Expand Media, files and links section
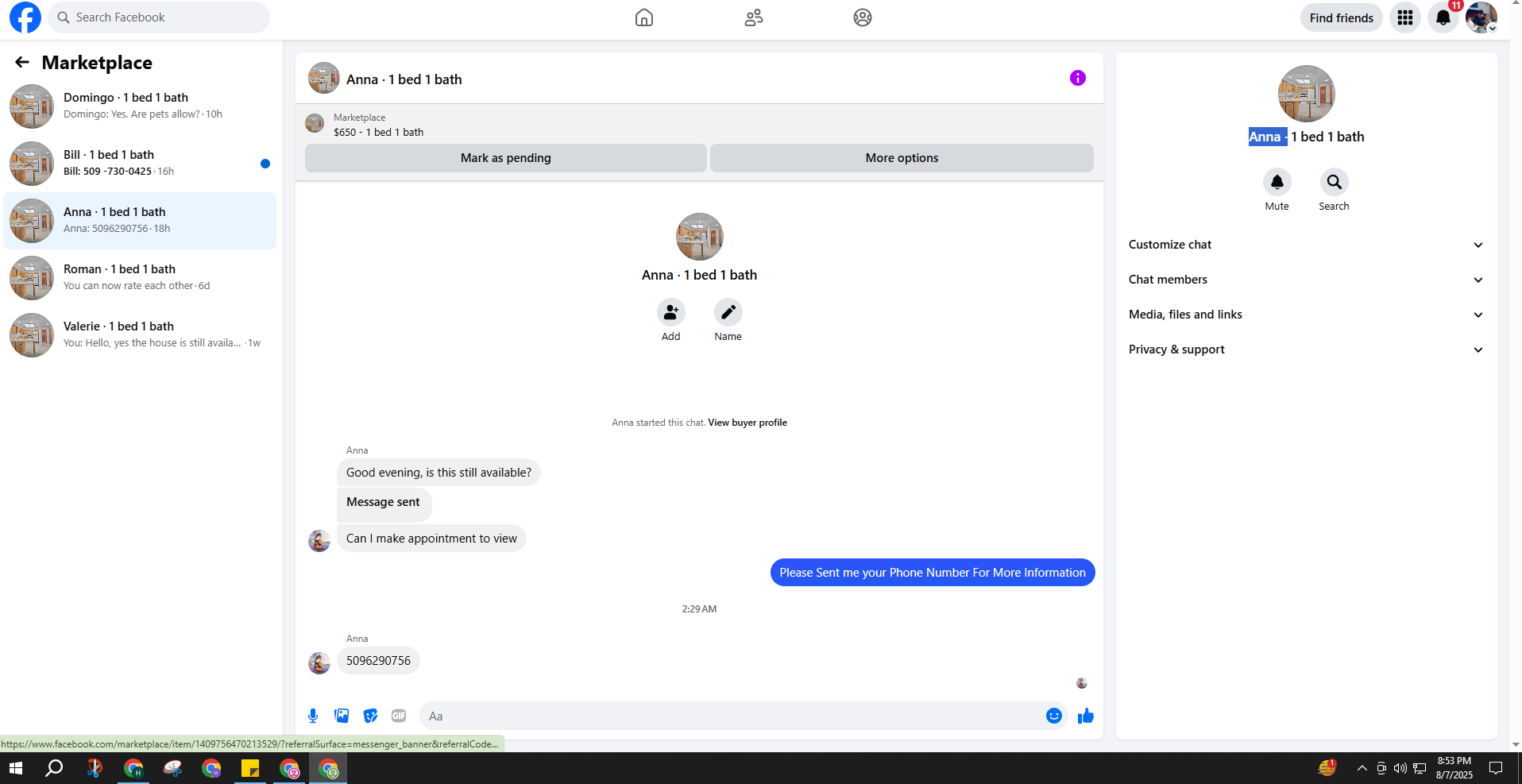The height and width of the screenshot is (784, 1522). [x=1307, y=315]
